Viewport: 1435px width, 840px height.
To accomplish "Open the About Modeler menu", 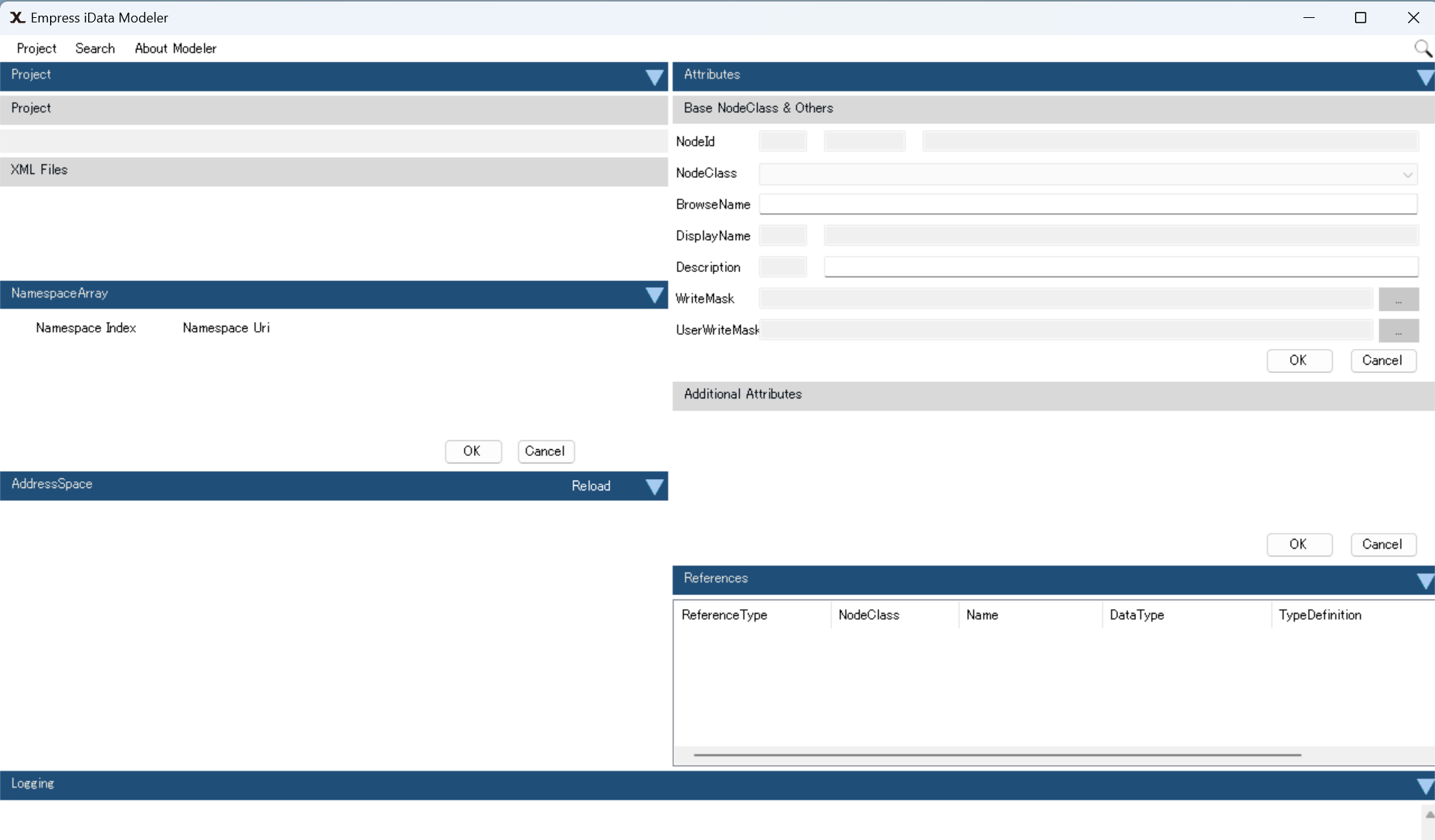I will click(176, 49).
